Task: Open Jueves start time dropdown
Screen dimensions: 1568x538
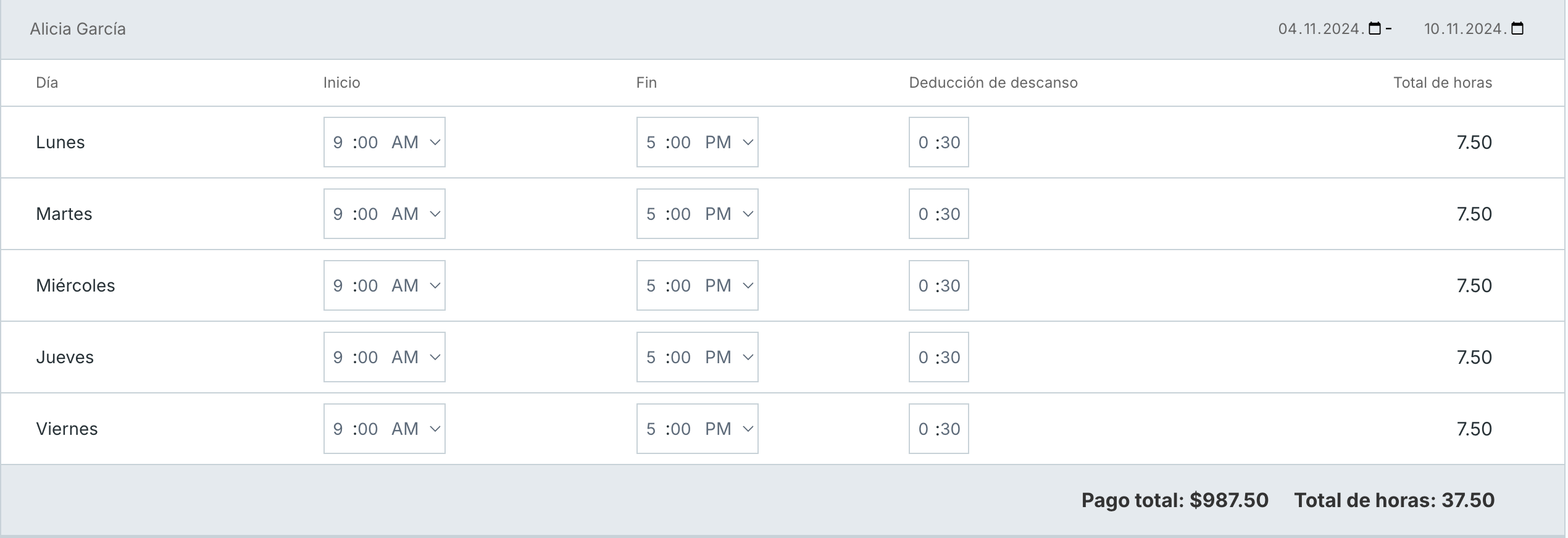Action: pyautogui.click(x=385, y=357)
